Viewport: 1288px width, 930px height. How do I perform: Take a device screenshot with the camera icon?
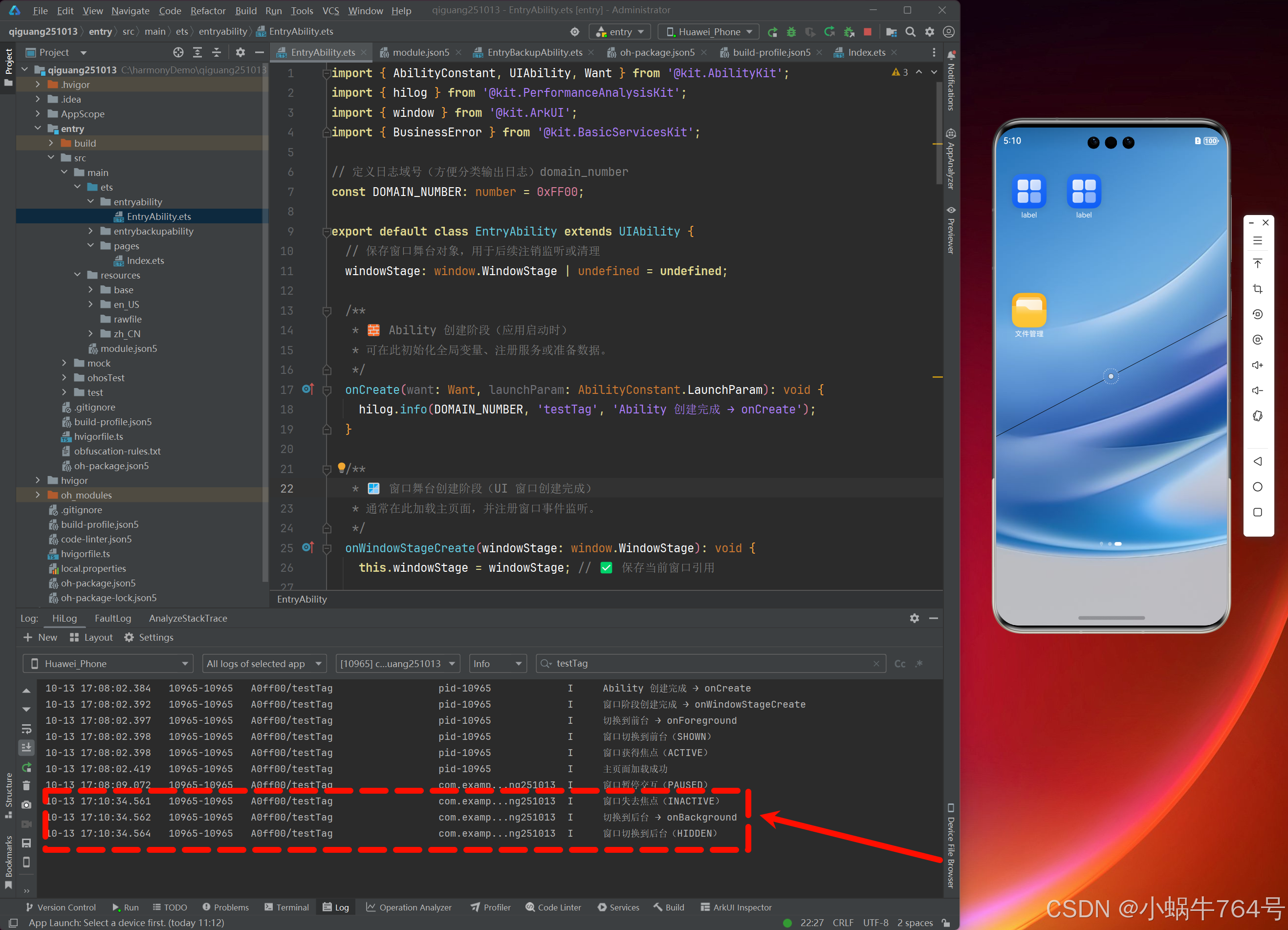[26, 805]
